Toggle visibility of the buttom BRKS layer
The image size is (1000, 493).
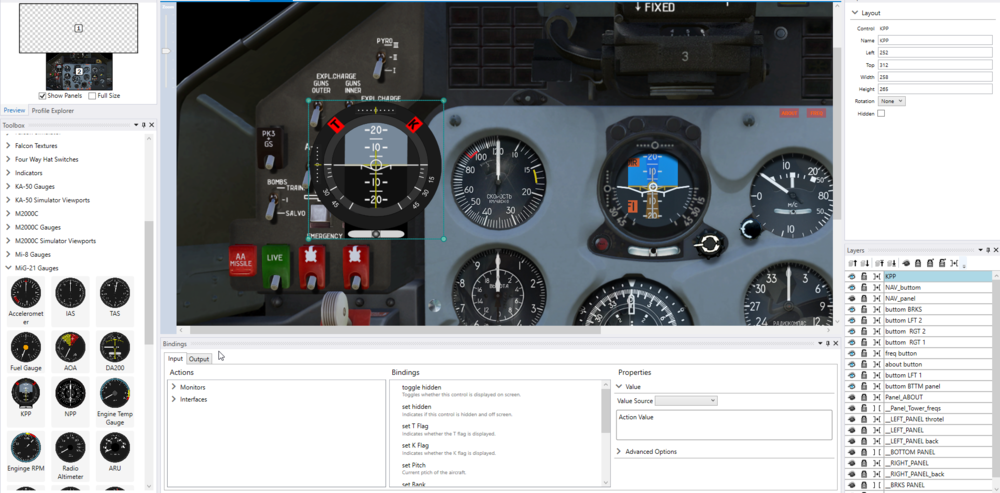[x=851, y=309]
